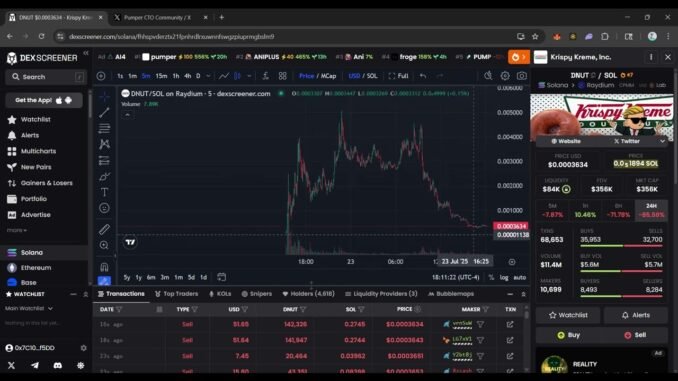The height and width of the screenshot is (381, 678).
Task: Click the red Sell button
Action: [x=635, y=335]
